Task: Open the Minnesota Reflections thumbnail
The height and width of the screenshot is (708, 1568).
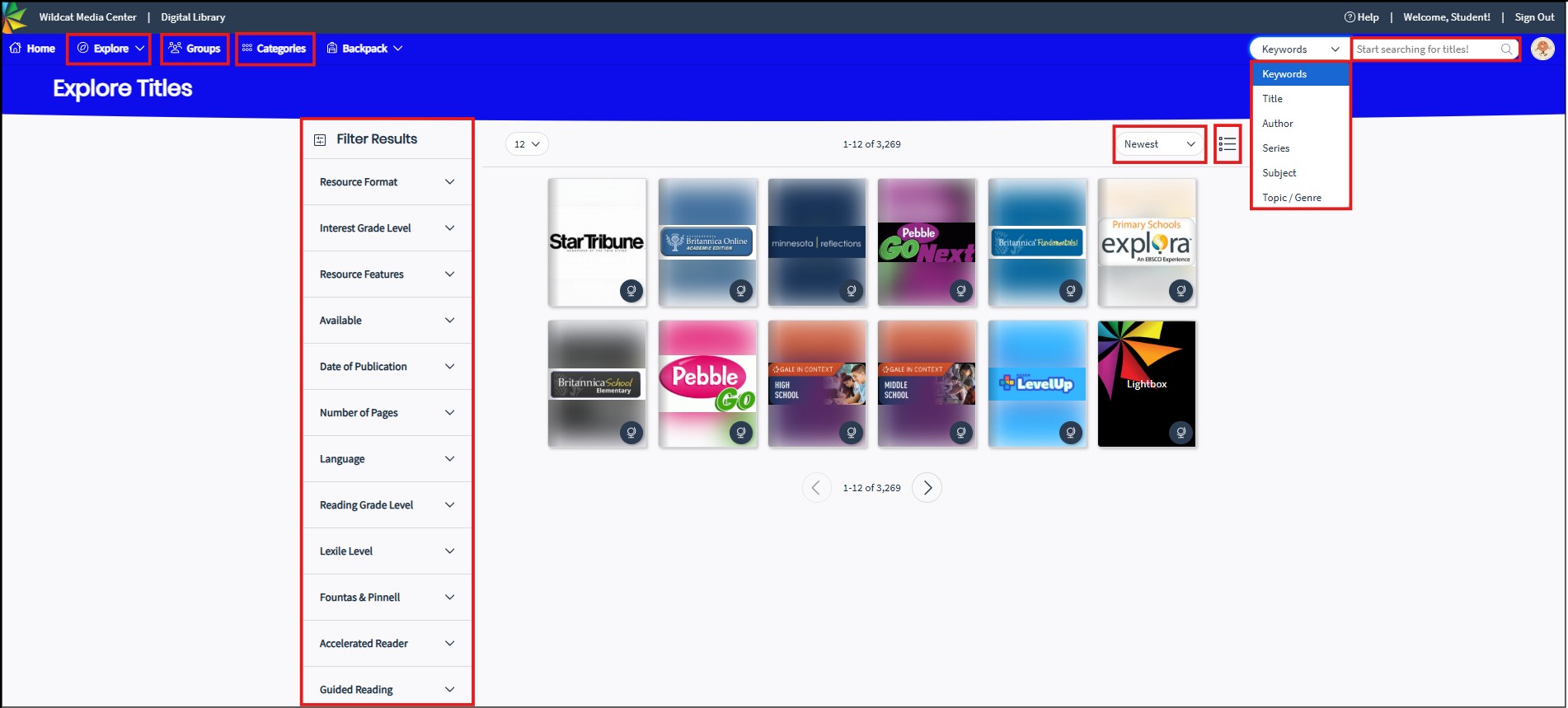Action: coord(817,241)
